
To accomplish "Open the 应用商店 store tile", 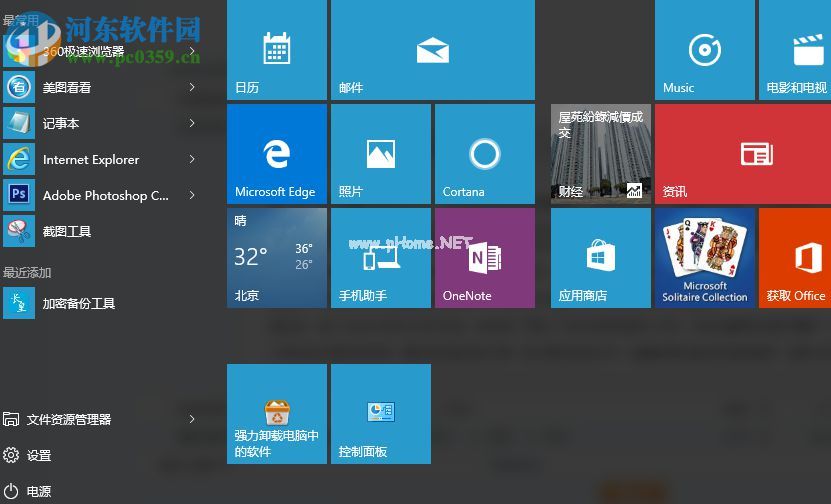I will 600,258.
